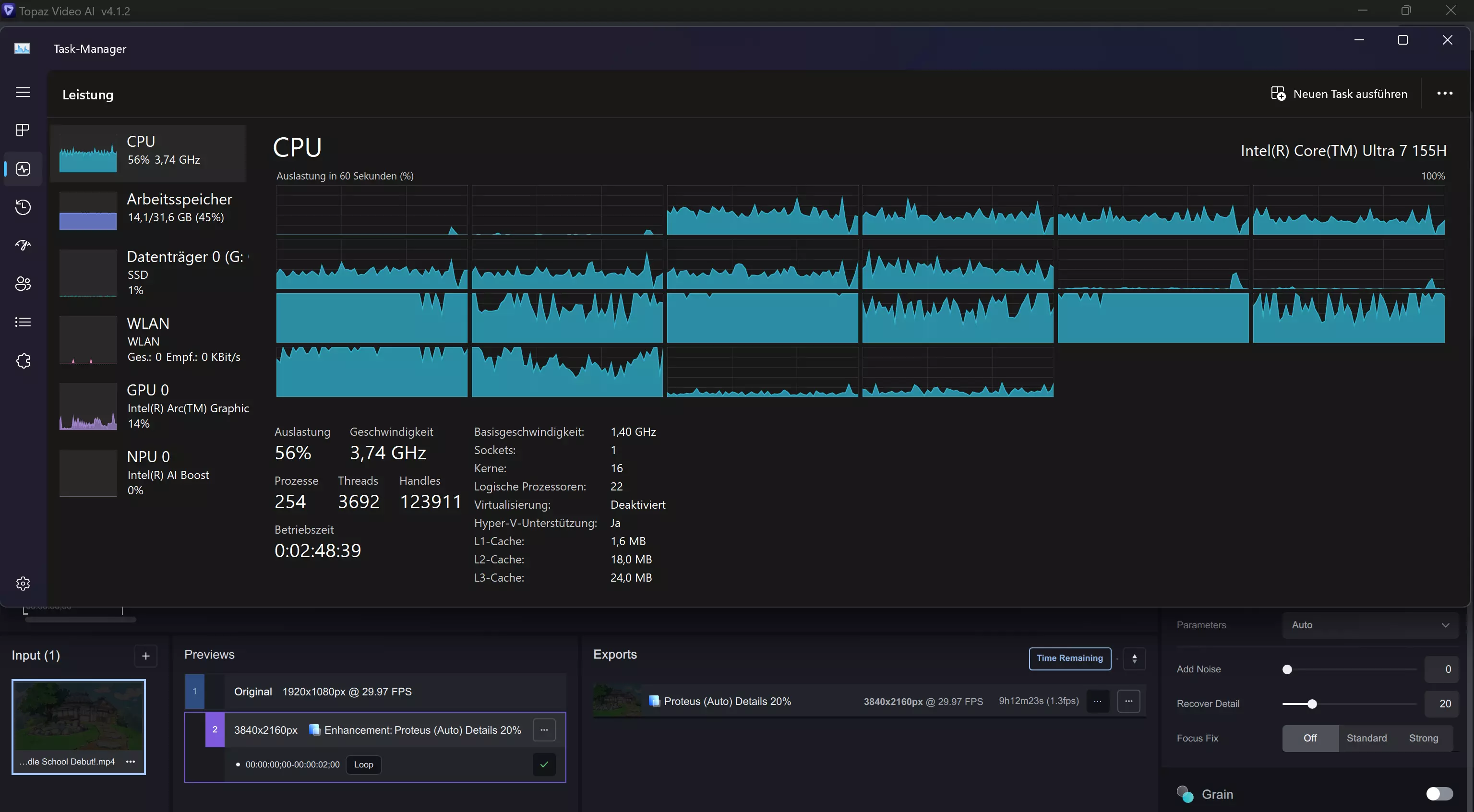Open options menu for Enhancement preview

click(544, 729)
